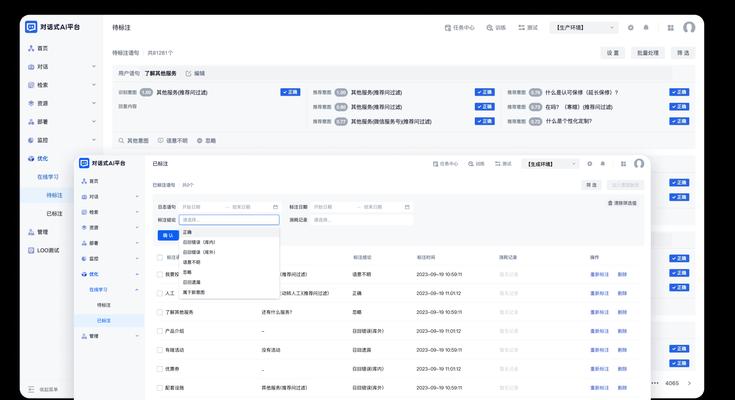The height and width of the screenshot is (400, 735).
Task: Click the 部署 sidebar icon in the back window
Action: [x=31, y=121]
